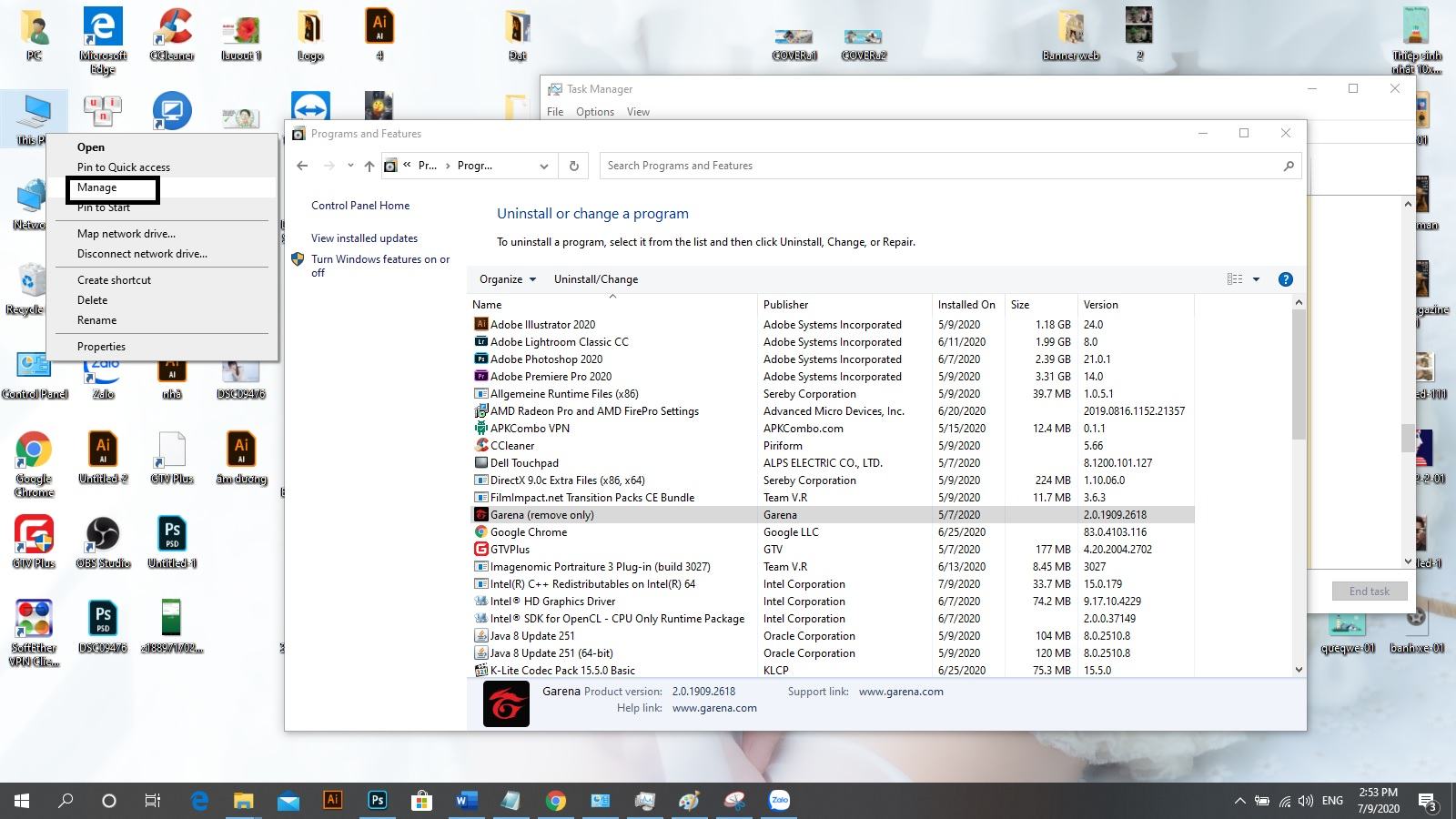Image resolution: width=1456 pixels, height=819 pixels.
Task: Open the view options dropdown arrow
Action: tap(1256, 279)
